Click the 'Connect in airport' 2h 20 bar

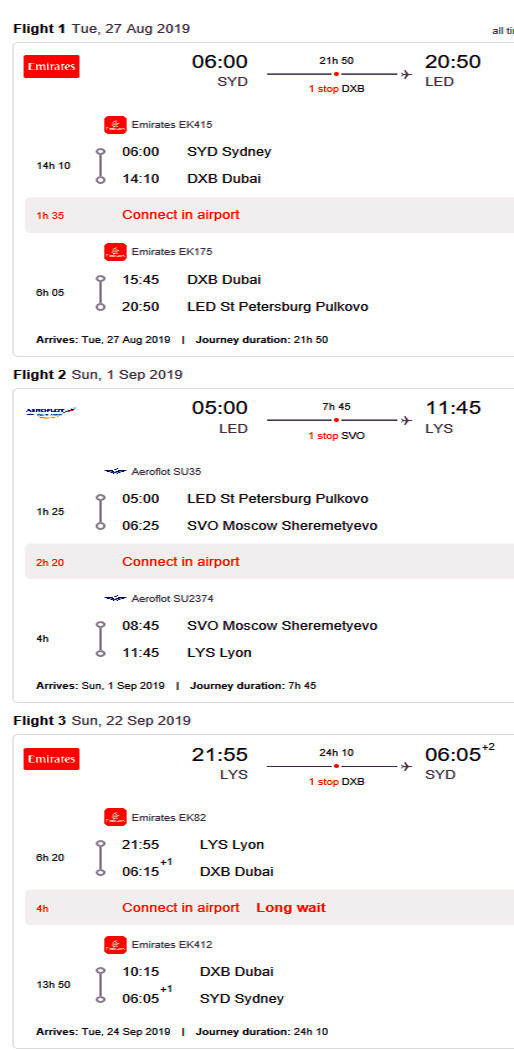coord(270,561)
